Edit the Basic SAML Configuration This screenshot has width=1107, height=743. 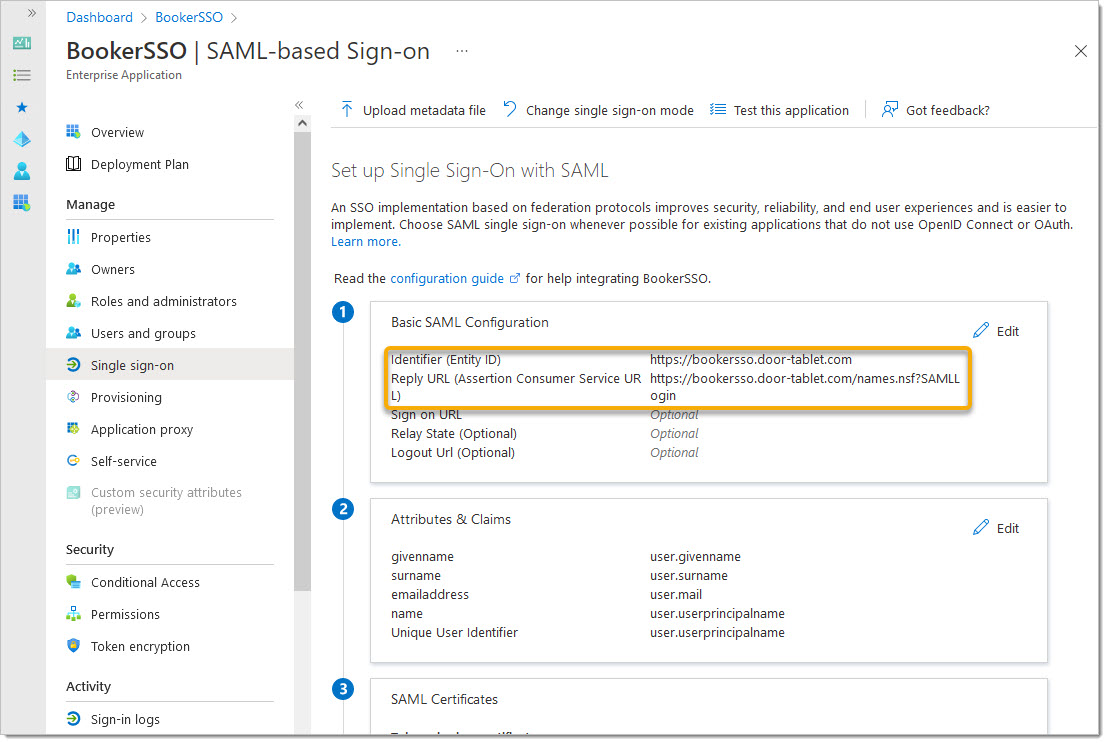click(x=996, y=331)
